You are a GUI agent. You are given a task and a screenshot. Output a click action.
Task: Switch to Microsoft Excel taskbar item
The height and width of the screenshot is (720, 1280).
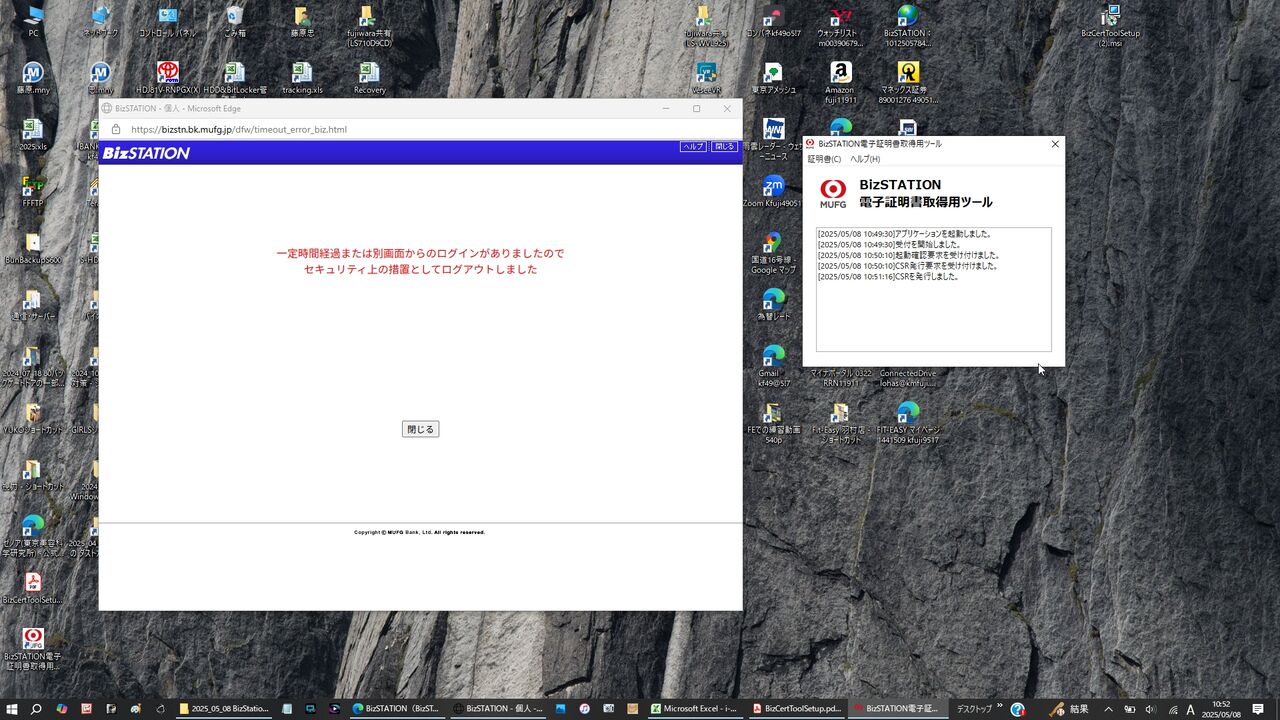[x=694, y=709]
